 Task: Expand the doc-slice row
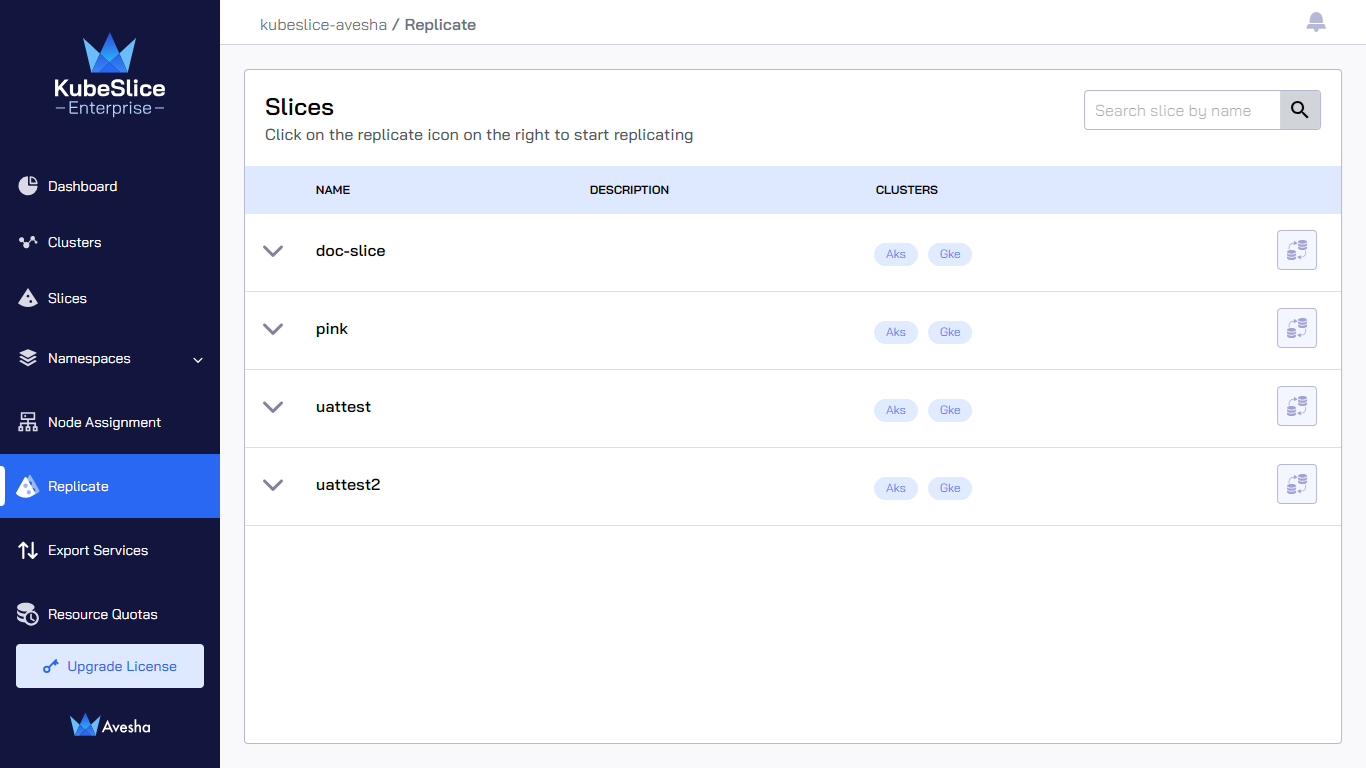click(273, 251)
